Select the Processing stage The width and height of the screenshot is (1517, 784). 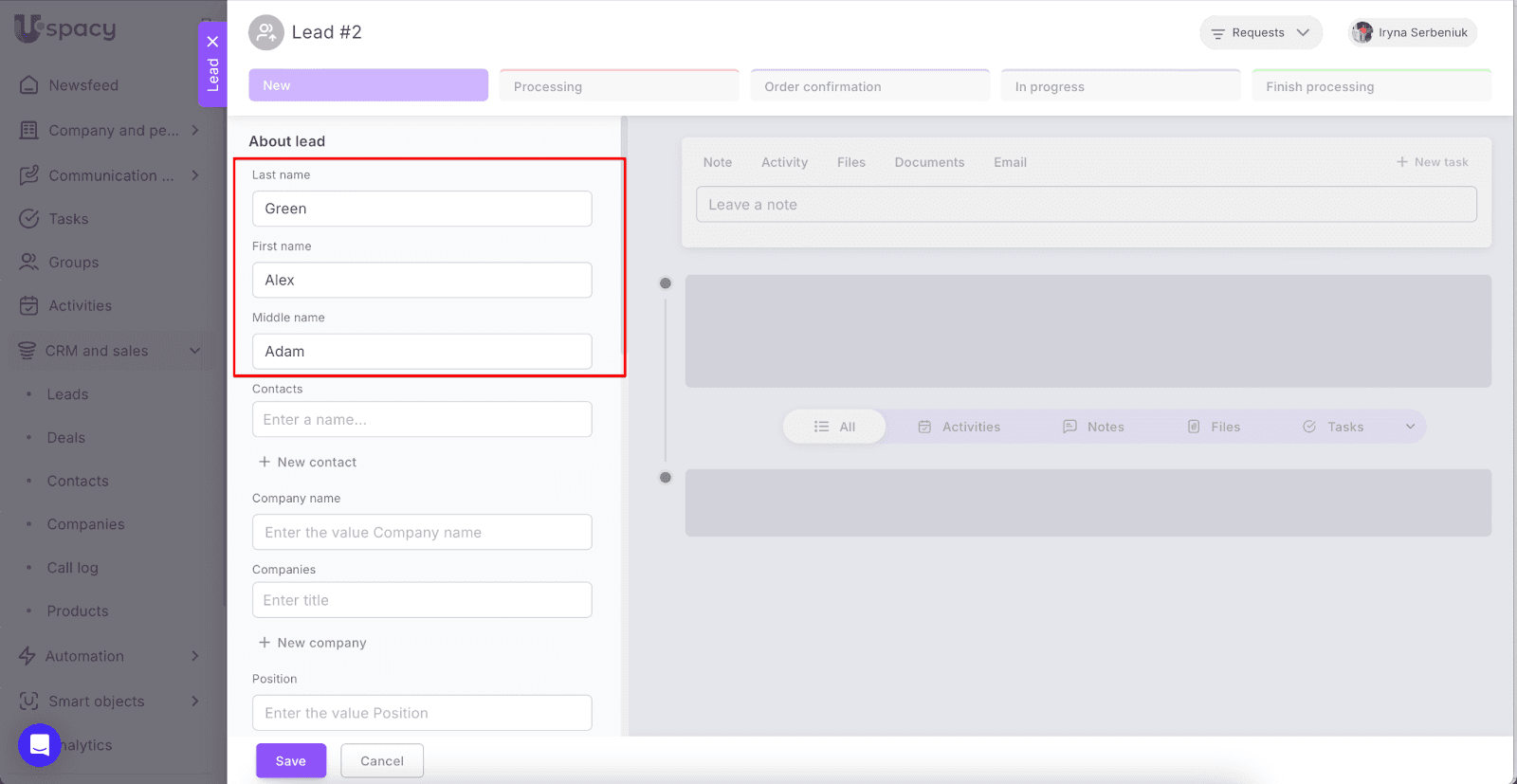point(618,86)
